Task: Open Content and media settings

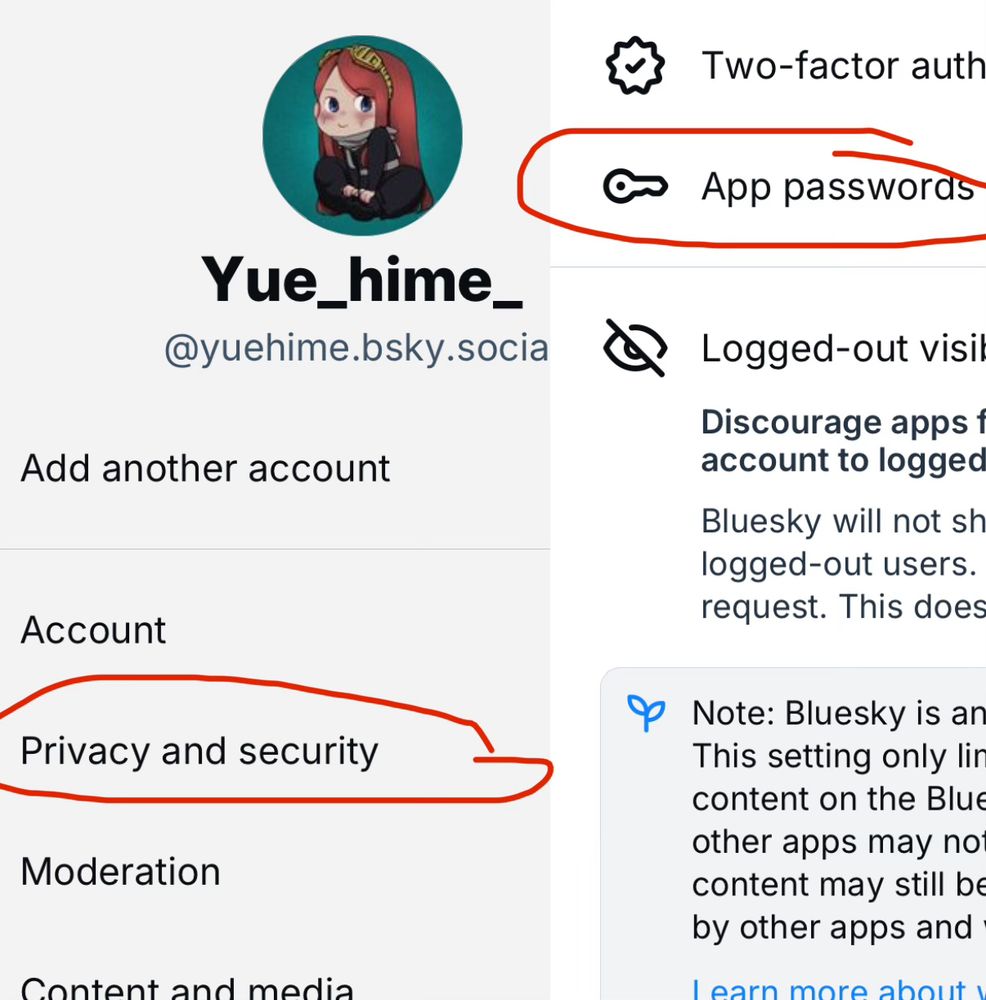Action: pos(187,987)
